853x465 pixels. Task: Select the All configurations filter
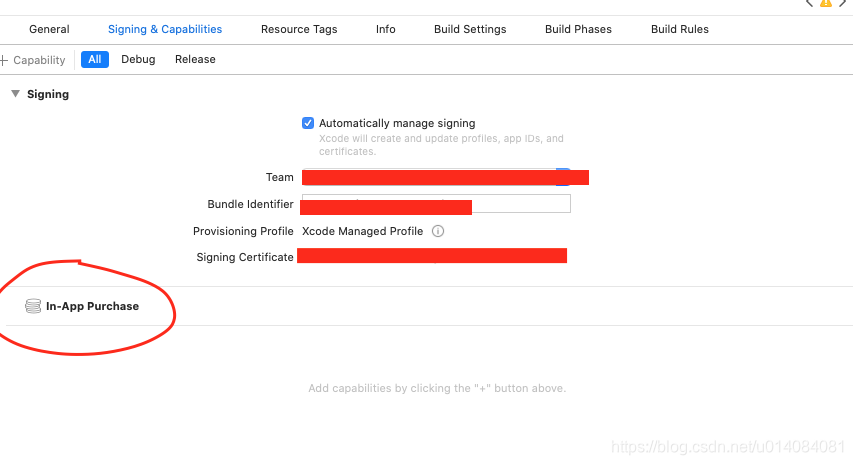tap(95, 59)
